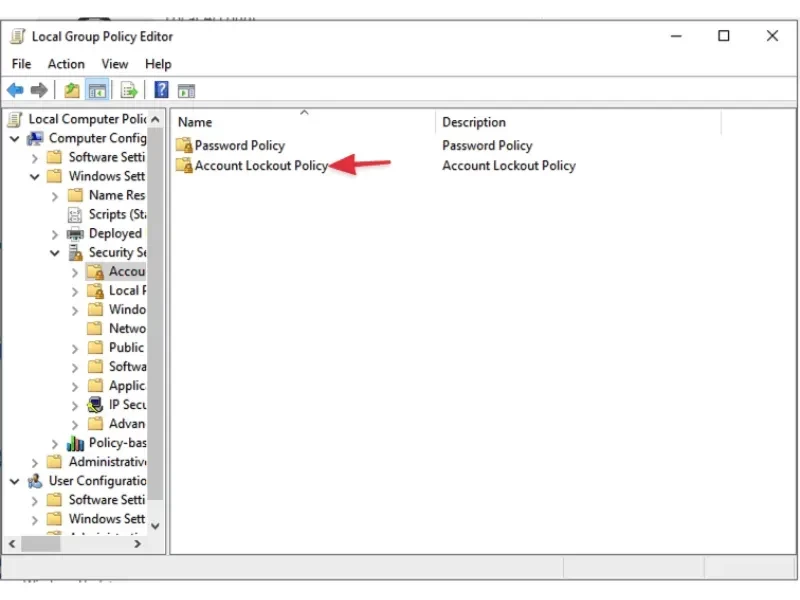Click the Up one level folder icon

tap(71, 90)
